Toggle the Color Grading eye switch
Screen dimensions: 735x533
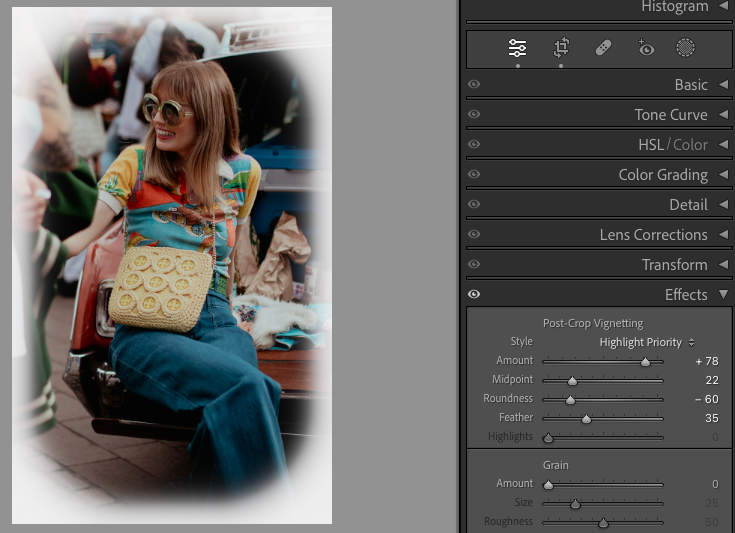click(x=474, y=175)
